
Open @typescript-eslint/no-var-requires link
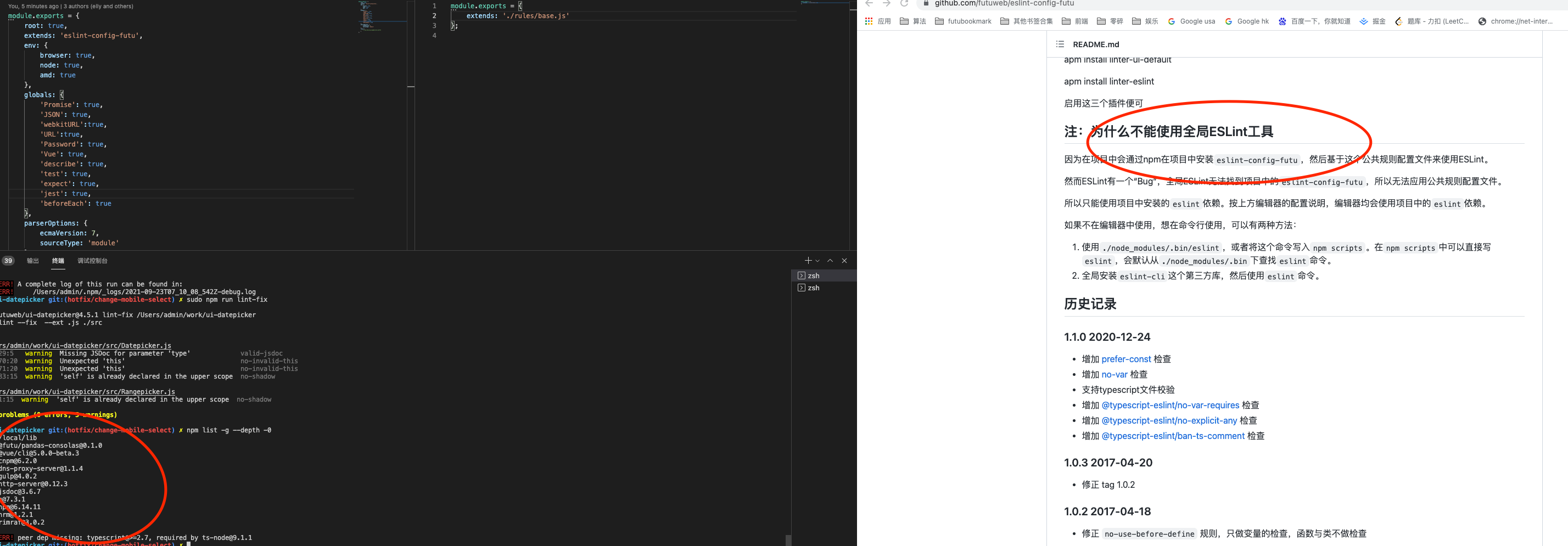(1170, 406)
